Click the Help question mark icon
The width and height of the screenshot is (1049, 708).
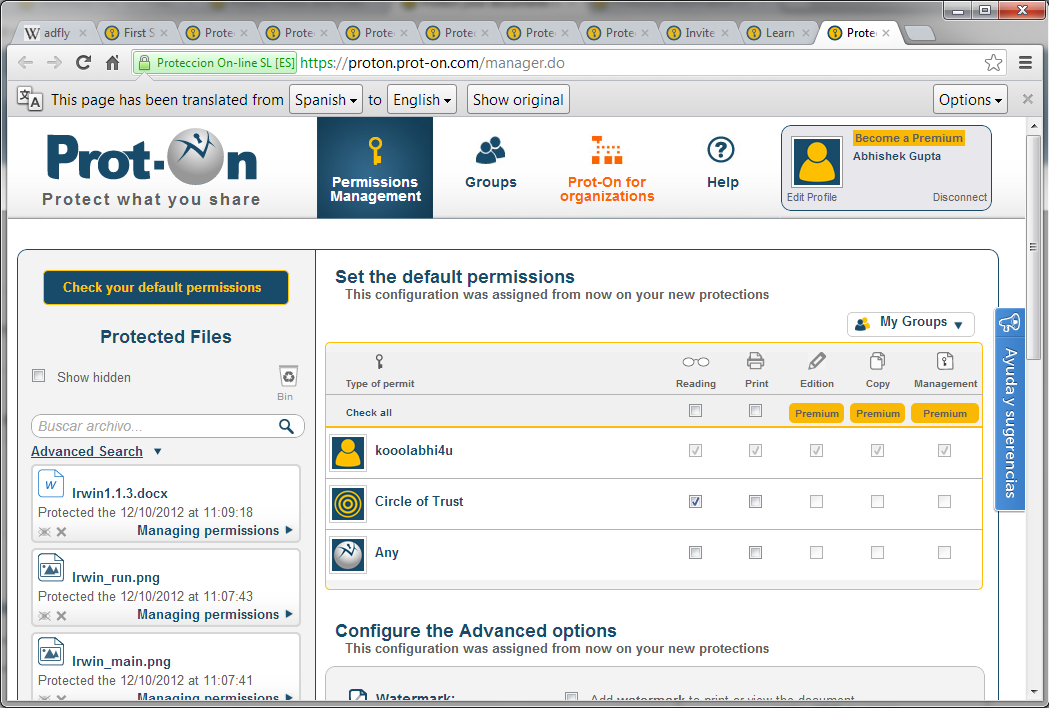coord(721,151)
